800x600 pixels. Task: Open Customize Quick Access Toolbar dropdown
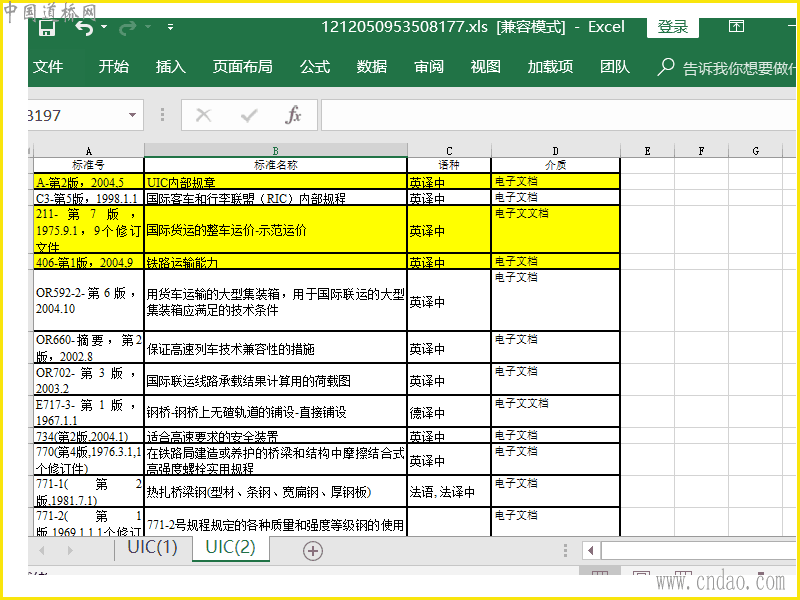tap(170, 27)
